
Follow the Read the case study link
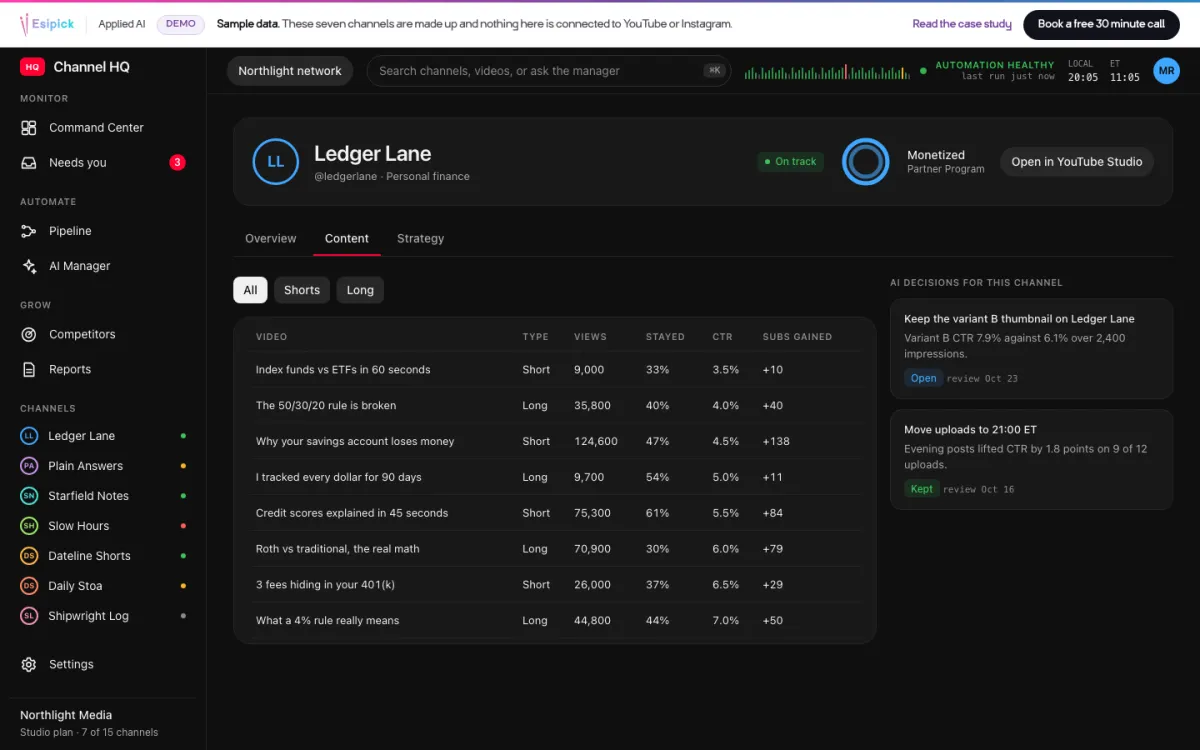(x=962, y=24)
